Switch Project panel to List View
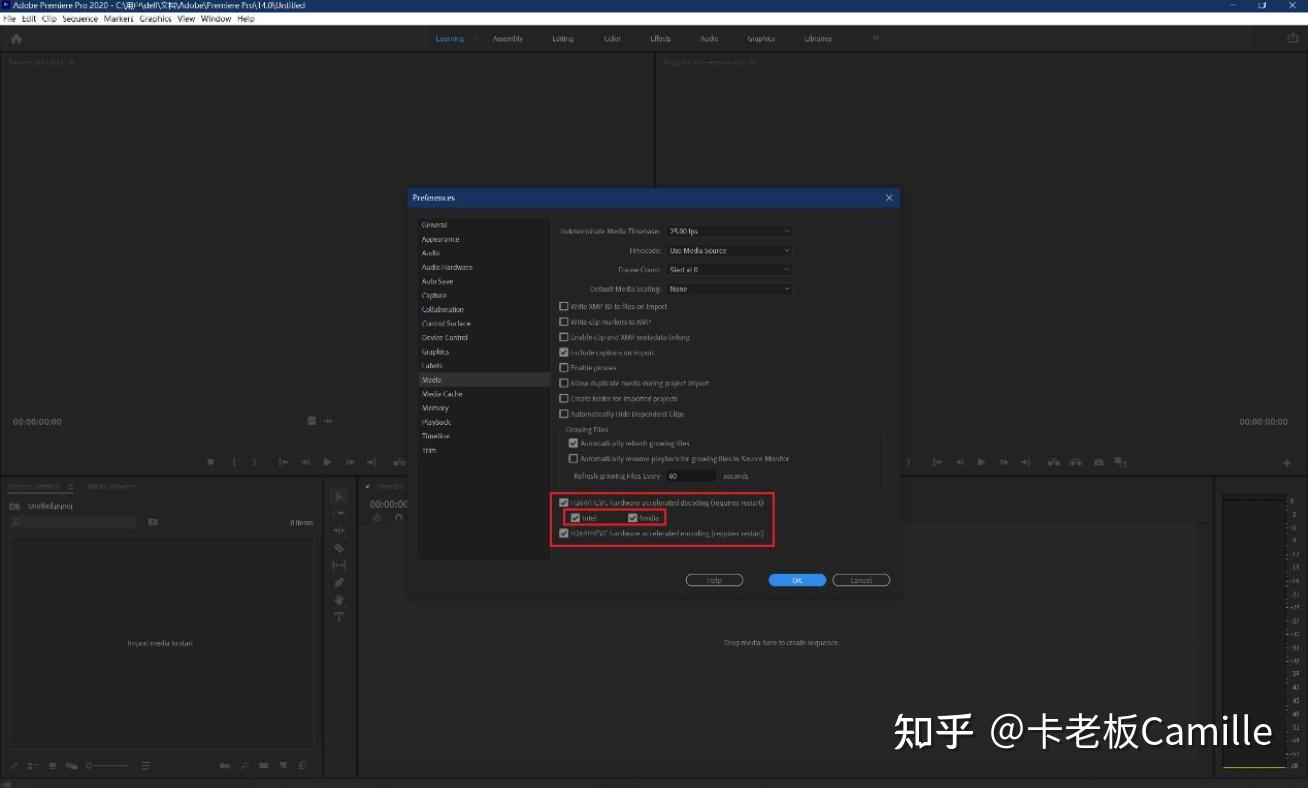 pyautogui.click(x=33, y=766)
